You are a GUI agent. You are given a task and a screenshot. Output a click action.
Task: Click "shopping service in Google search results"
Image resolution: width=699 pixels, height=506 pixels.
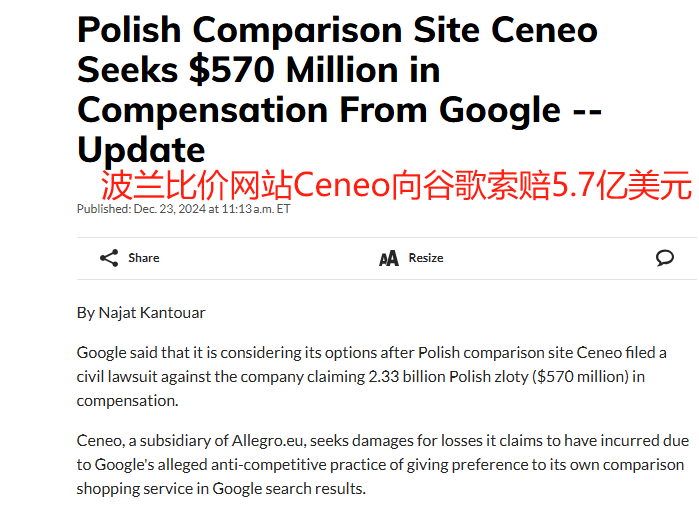pos(221,489)
